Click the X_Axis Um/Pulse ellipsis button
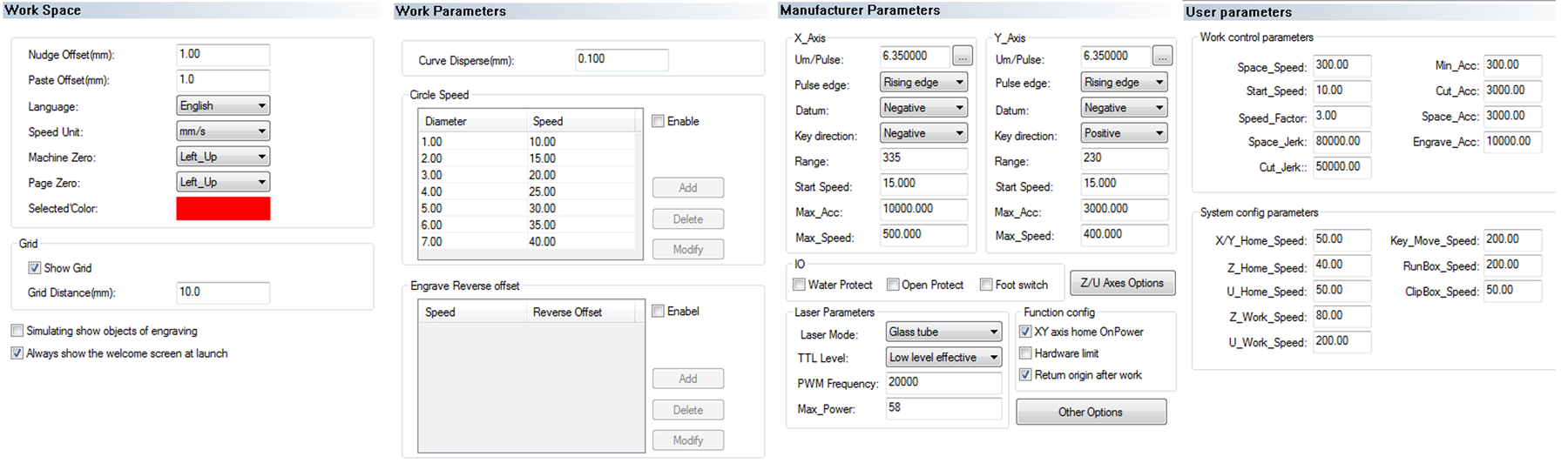Screen dimensions: 1568x470 pos(962,57)
